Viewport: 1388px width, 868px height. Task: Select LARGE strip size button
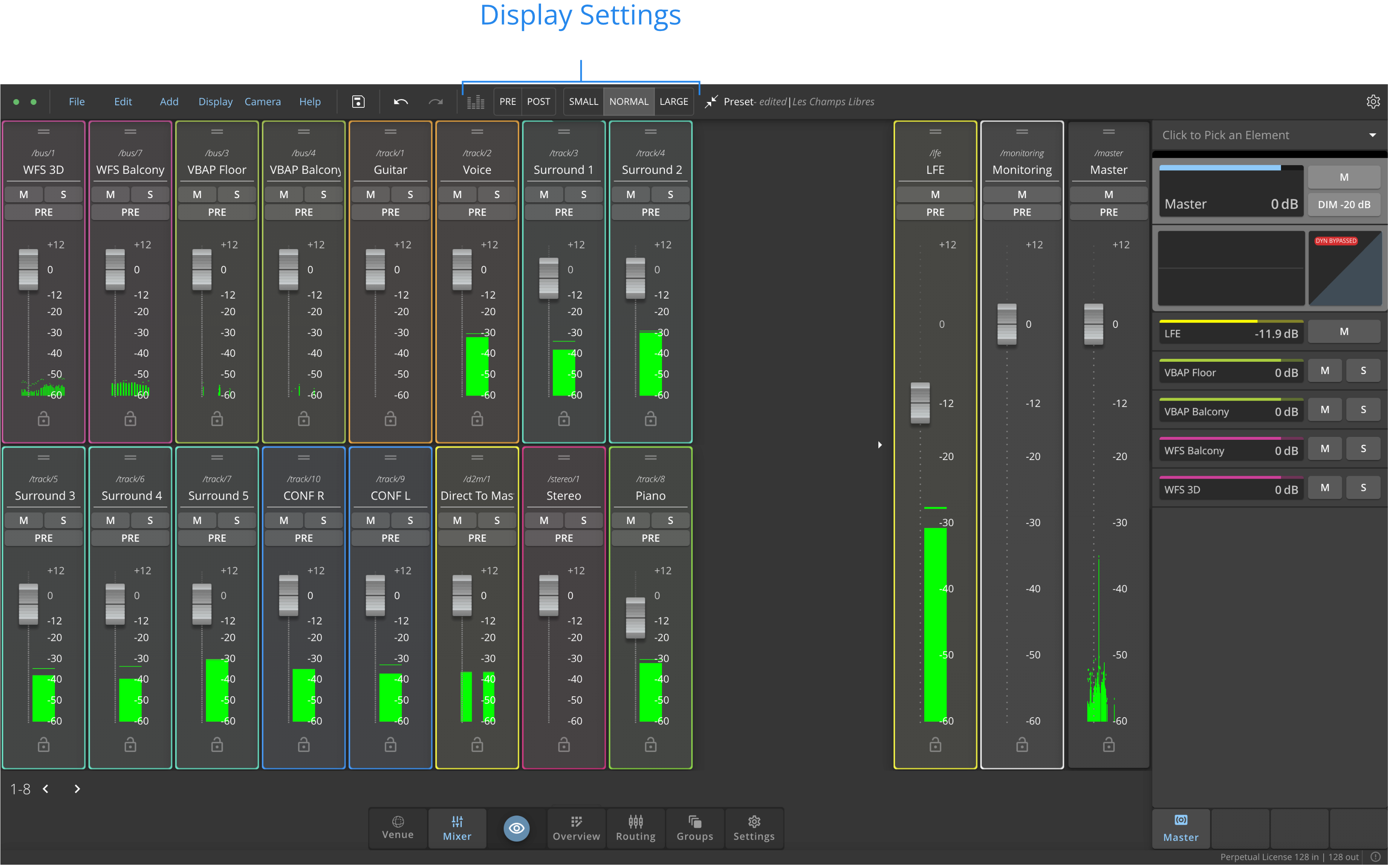[673, 102]
